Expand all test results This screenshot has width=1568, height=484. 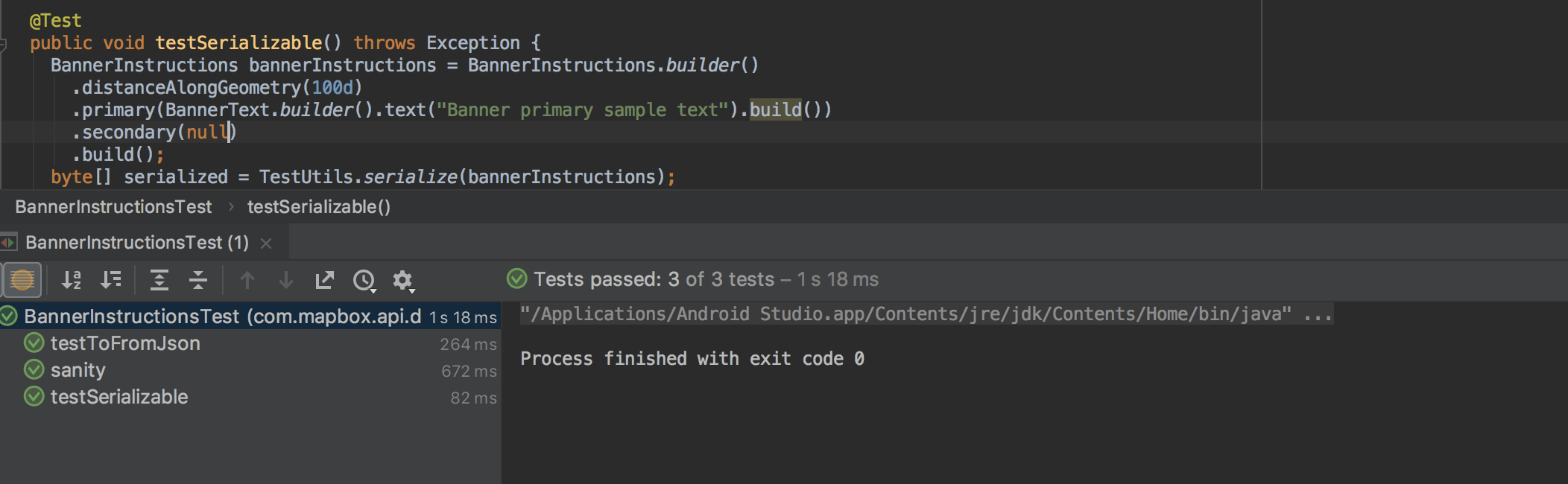[x=159, y=281]
